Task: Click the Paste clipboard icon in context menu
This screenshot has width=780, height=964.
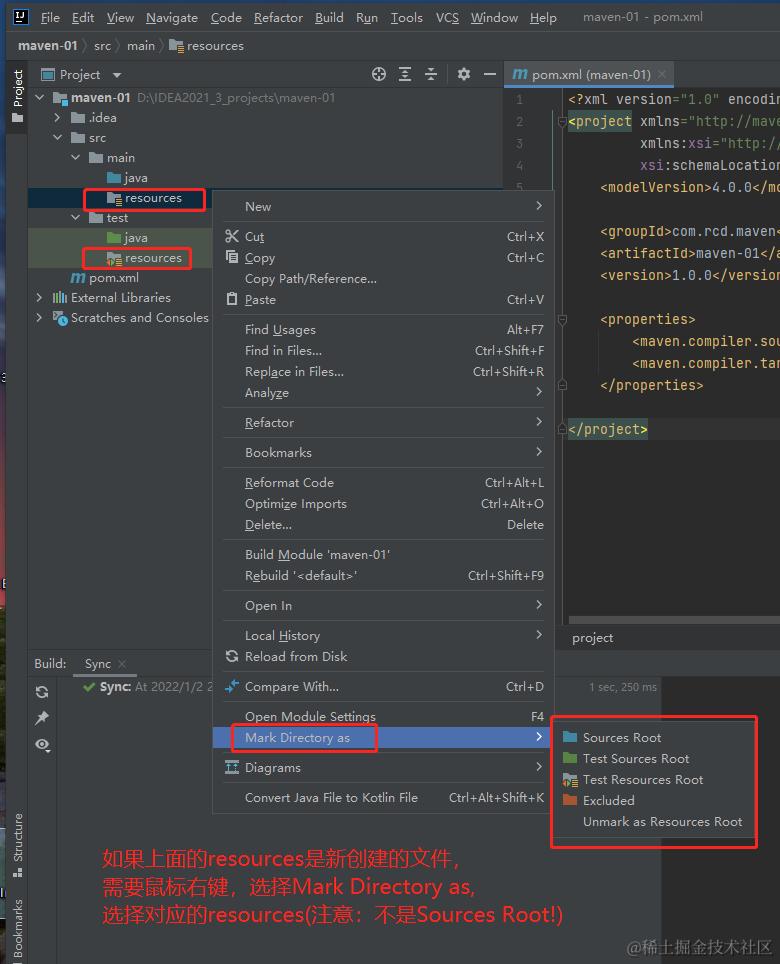Action: [232, 299]
